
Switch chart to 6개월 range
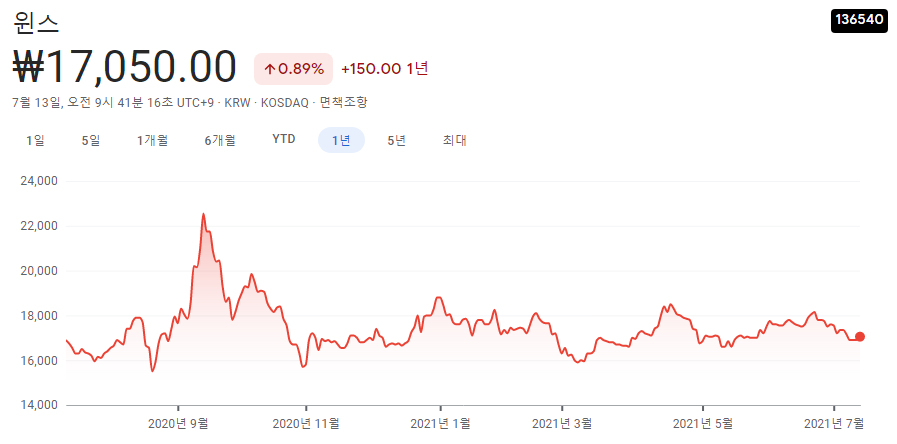220,140
